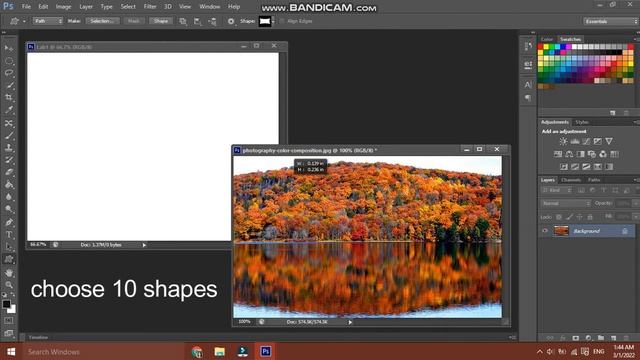The width and height of the screenshot is (640, 360).
Task: Click Make Selection button
Action: tap(102, 21)
